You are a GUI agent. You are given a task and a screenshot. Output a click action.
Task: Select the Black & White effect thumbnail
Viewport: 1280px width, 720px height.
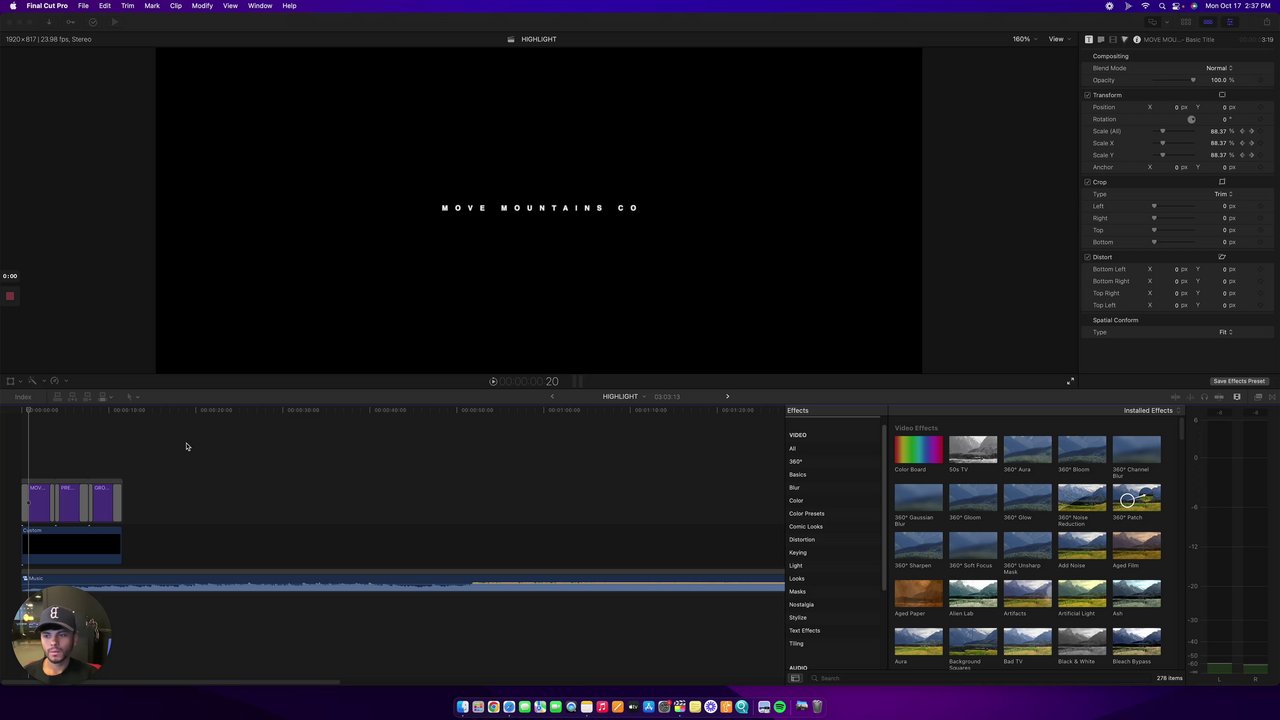tap(1082, 642)
